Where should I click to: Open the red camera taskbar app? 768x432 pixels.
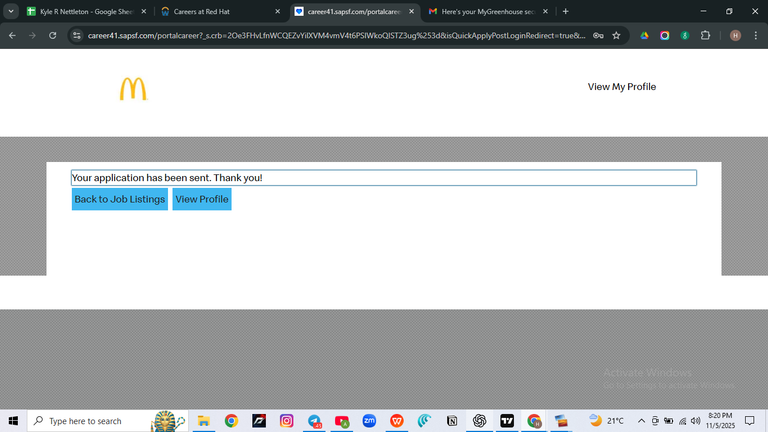tap(342, 421)
